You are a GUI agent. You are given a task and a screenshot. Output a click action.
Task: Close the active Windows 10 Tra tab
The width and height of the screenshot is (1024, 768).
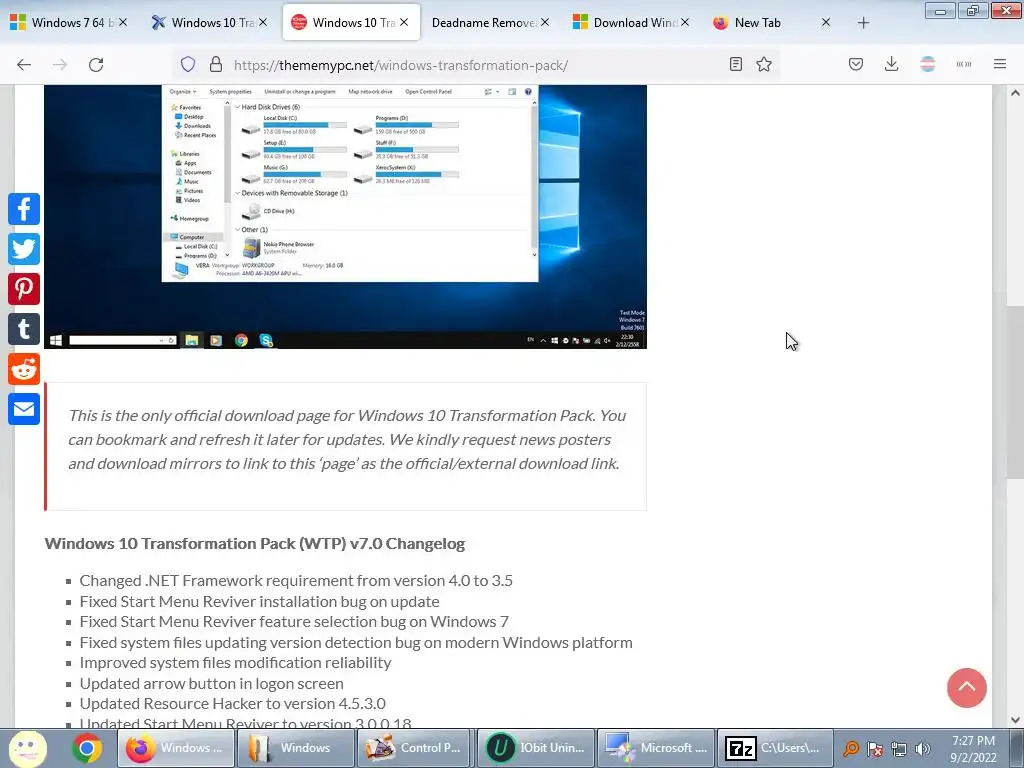pos(404,22)
